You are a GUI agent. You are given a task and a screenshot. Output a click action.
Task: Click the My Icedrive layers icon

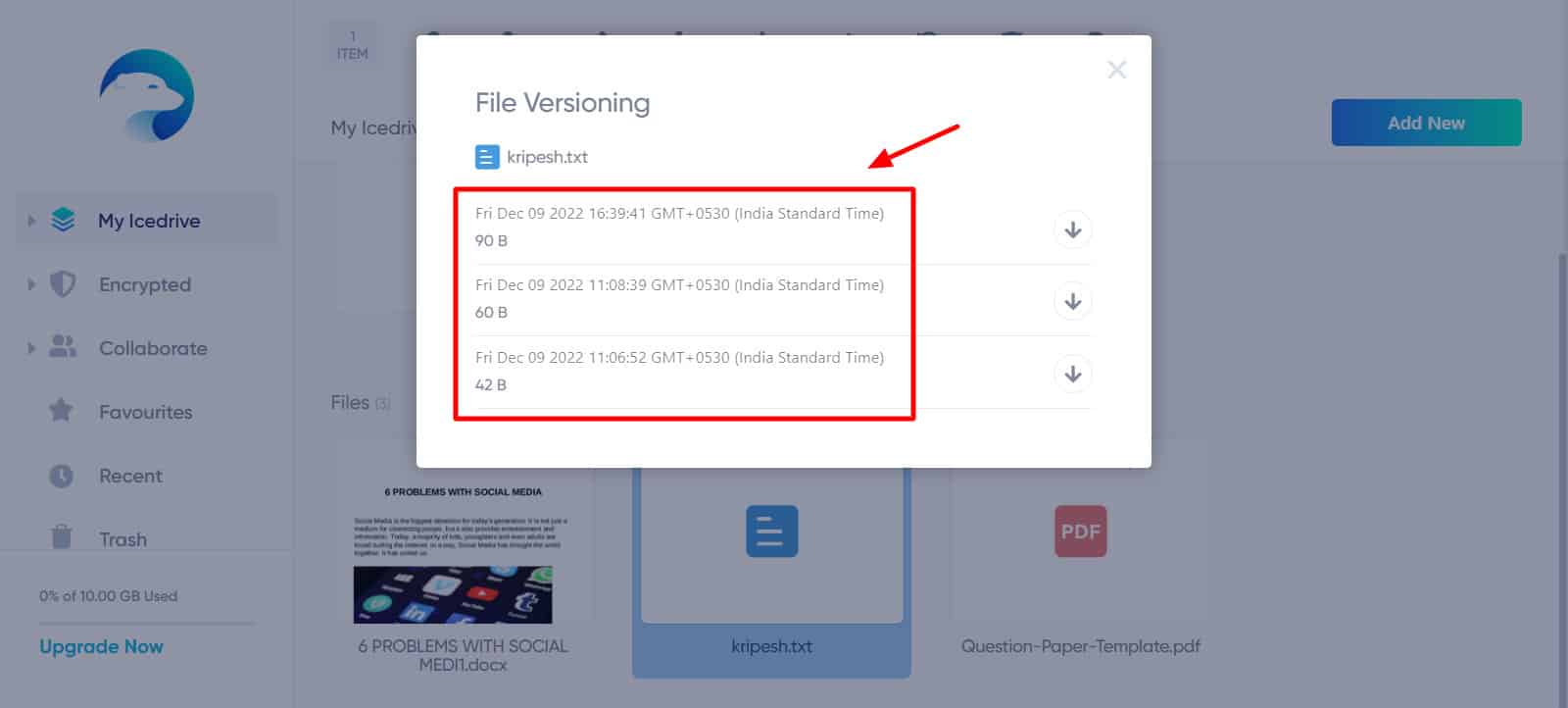63,220
